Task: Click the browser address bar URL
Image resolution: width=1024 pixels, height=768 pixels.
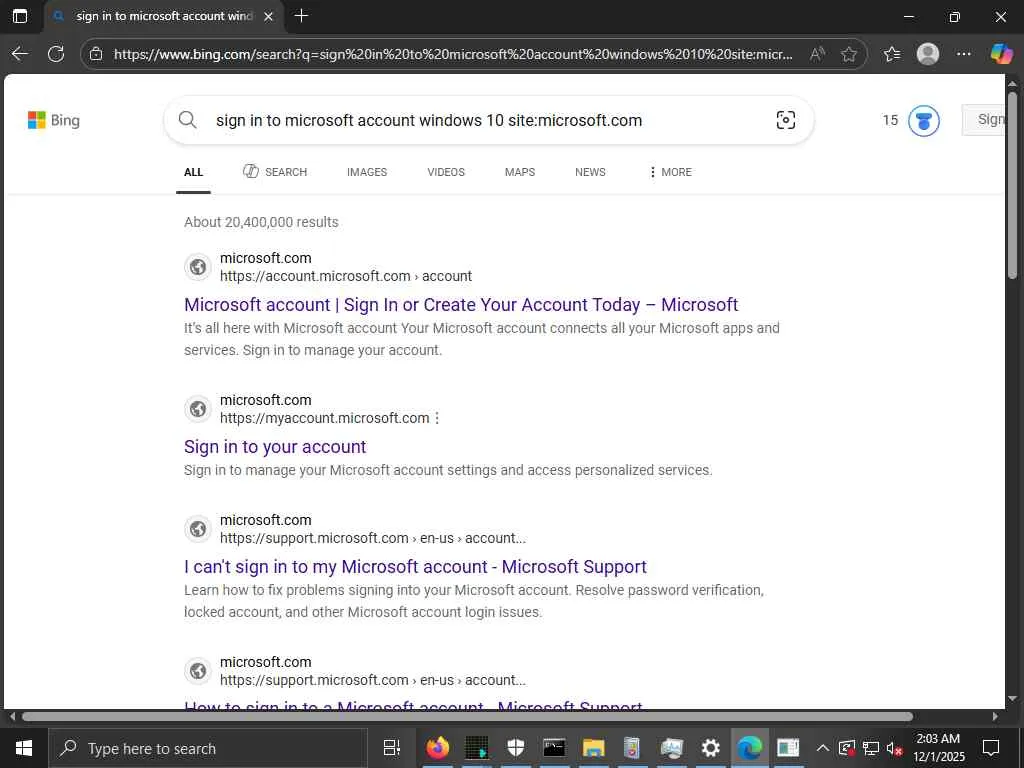Action: coord(453,54)
